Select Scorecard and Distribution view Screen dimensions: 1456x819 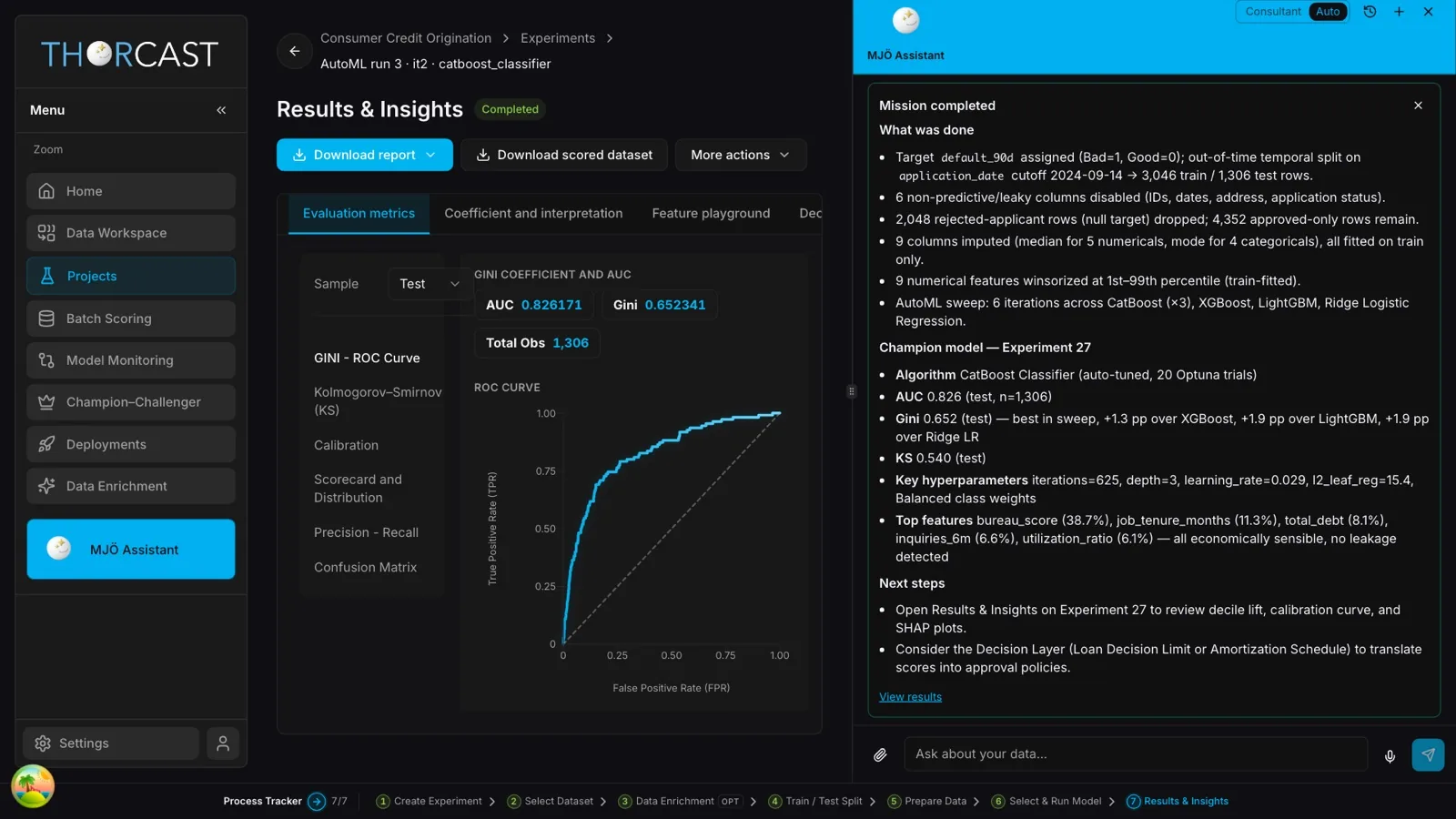[x=358, y=489]
